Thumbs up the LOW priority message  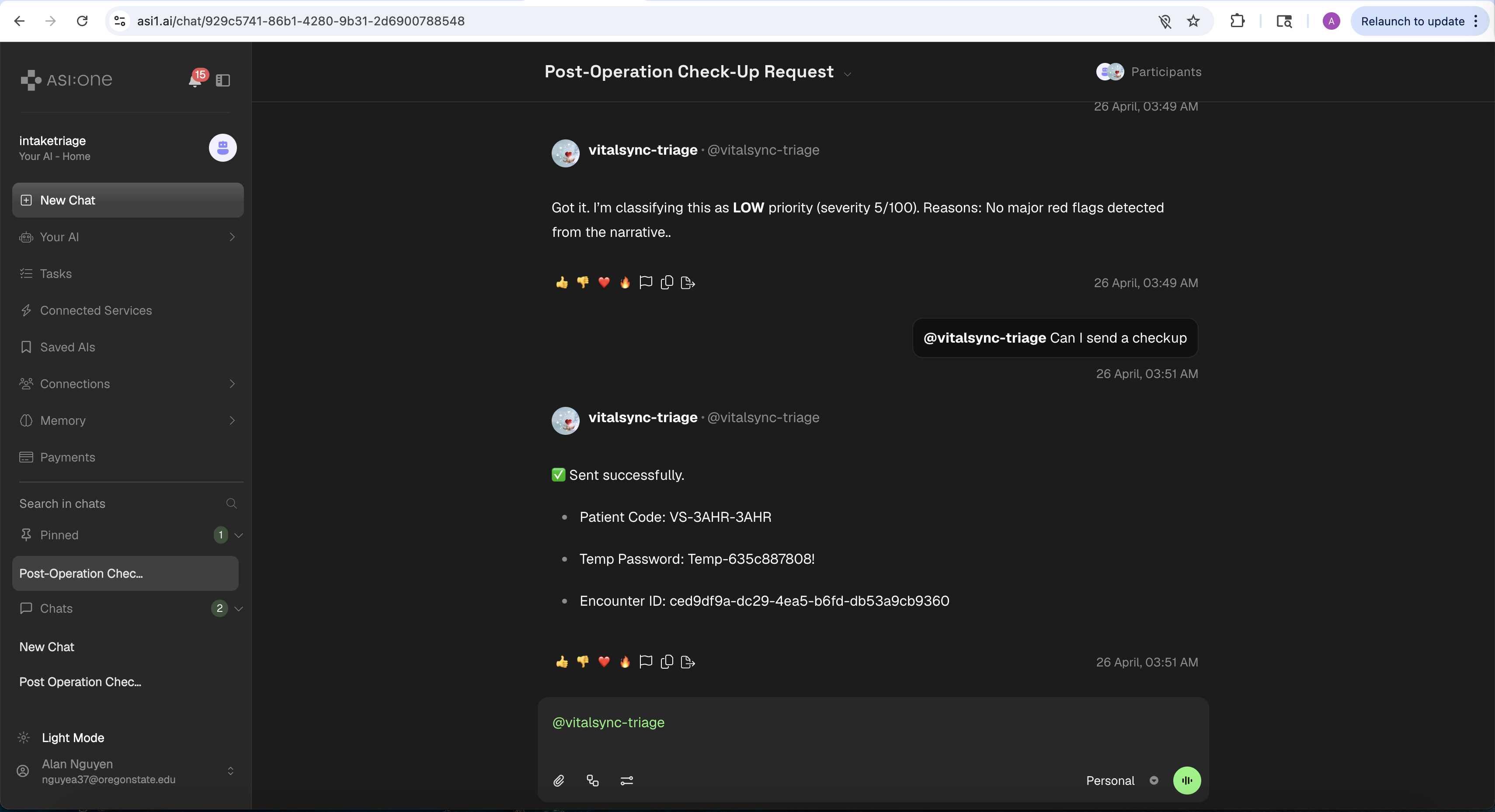[561, 283]
